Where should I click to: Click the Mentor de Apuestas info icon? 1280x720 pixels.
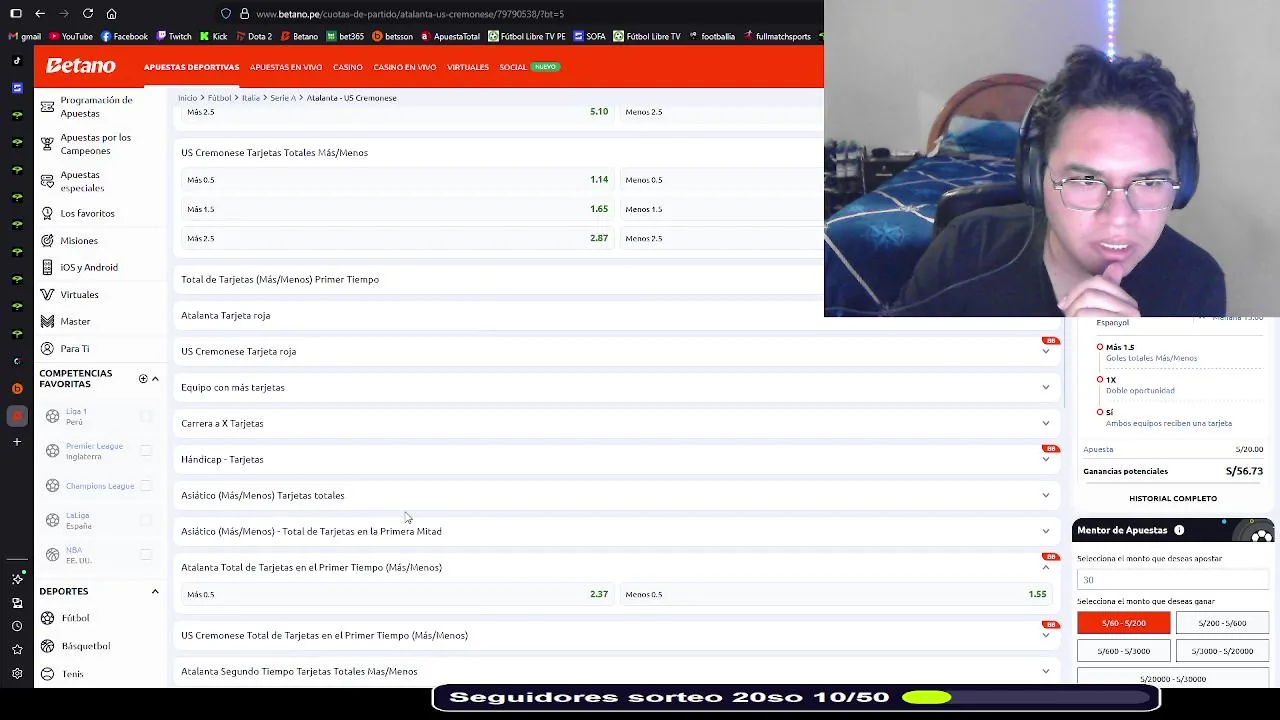[x=1179, y=530]
